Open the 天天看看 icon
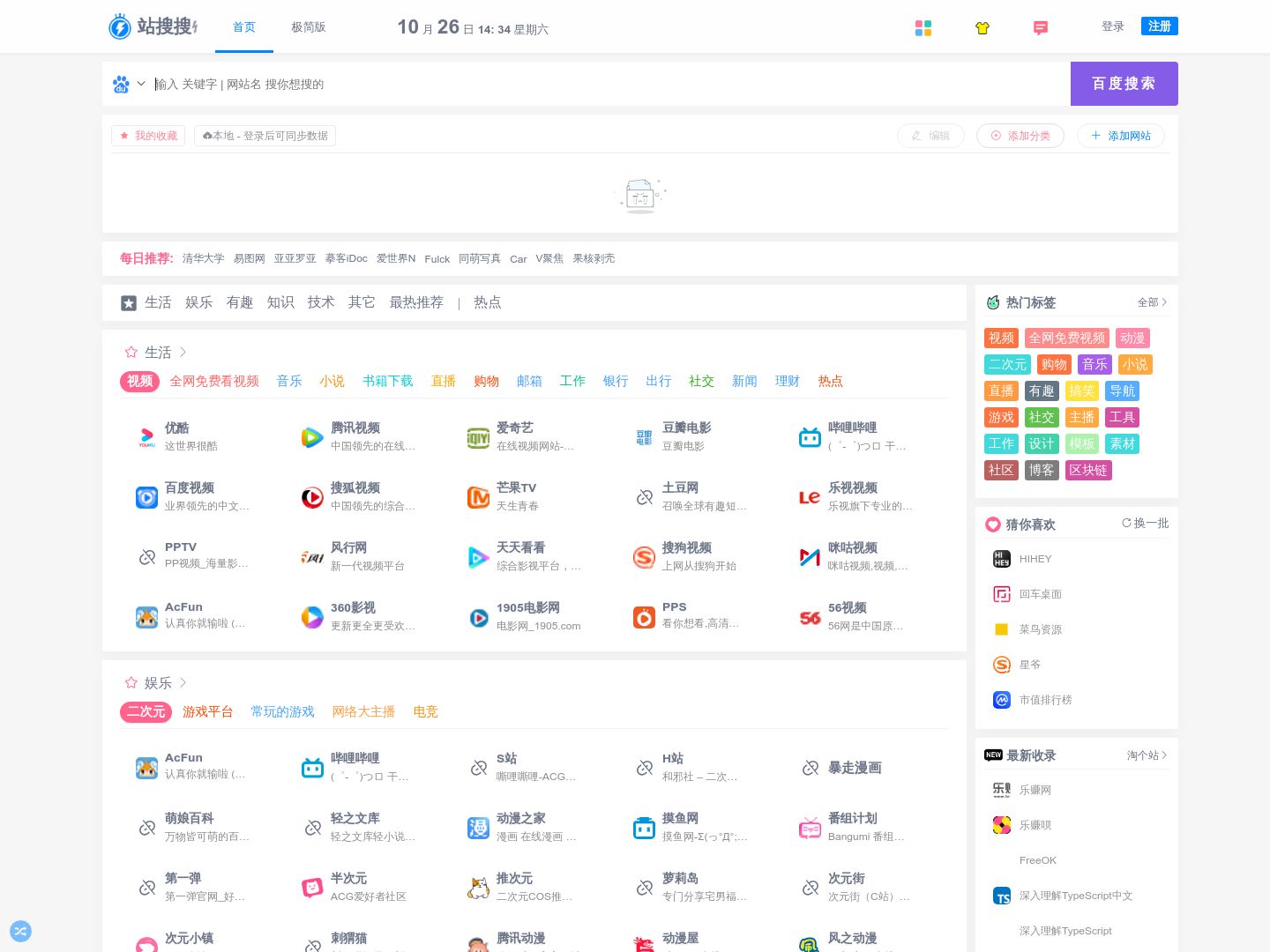 tap(478, 557)
